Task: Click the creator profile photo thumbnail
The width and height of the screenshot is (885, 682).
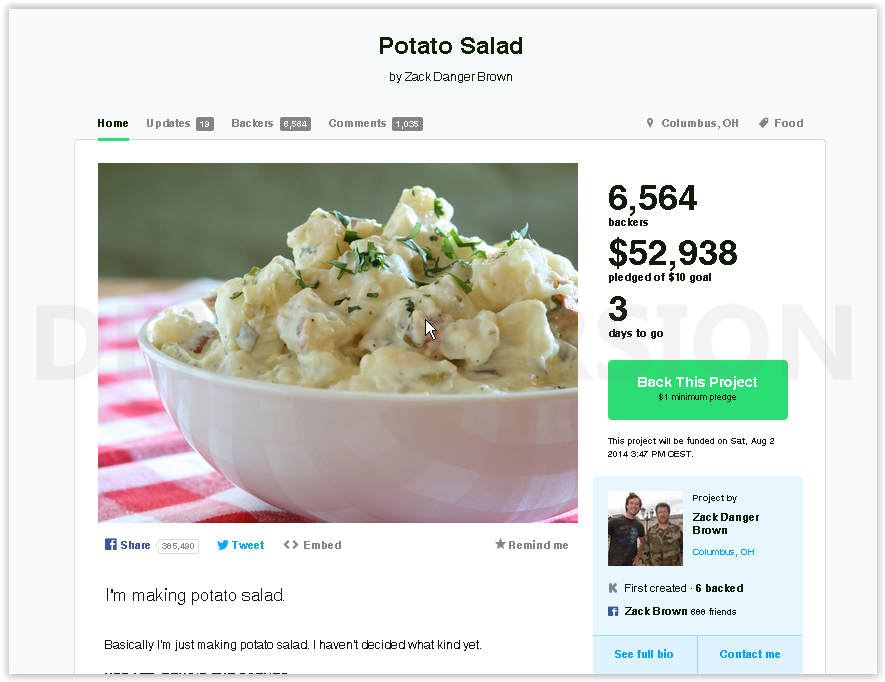Action: tap(645, 528)
